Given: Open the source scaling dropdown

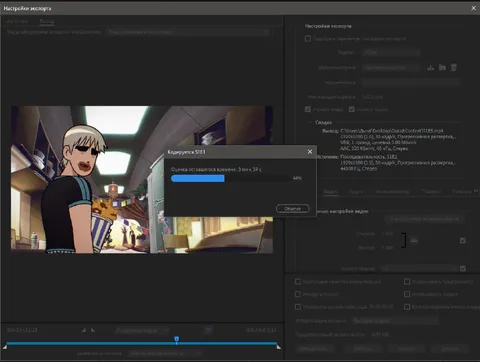Looking at the screenshot, I should coord(188,32).
